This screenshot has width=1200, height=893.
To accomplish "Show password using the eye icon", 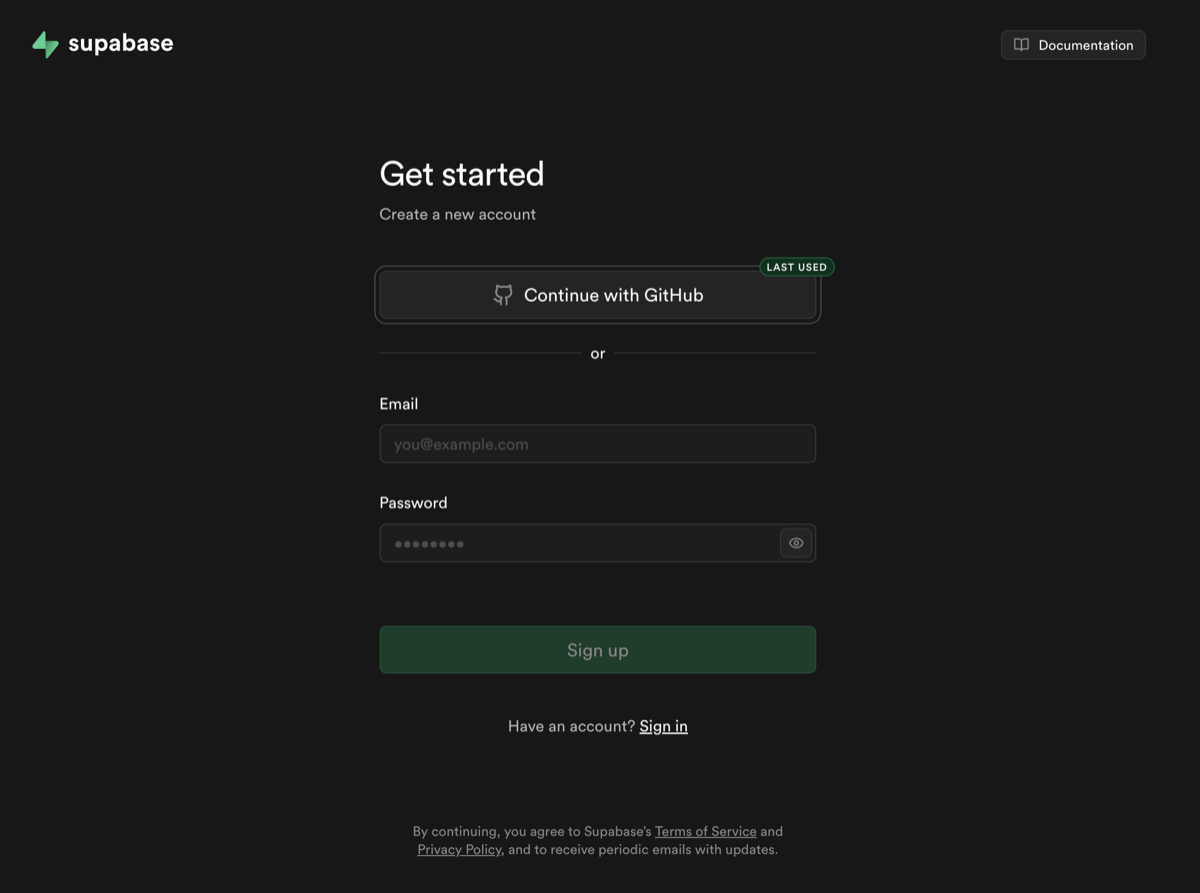I will (796, 543).
